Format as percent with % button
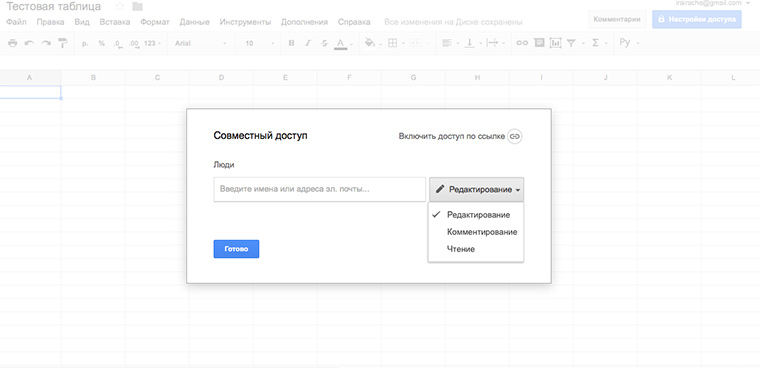This screenshot has width=760, height=368. [x=101, y=43]
